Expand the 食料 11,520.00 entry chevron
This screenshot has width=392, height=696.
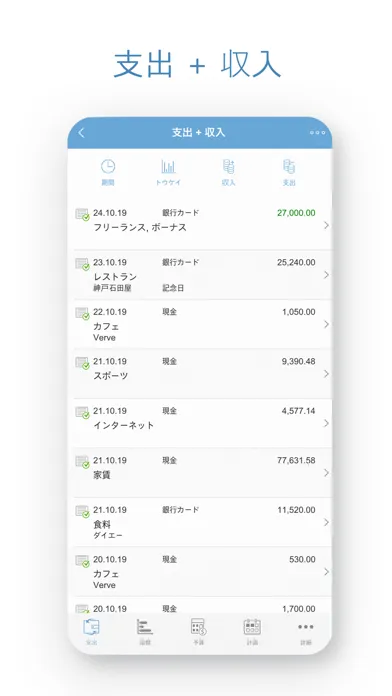(x=326, y=522)
